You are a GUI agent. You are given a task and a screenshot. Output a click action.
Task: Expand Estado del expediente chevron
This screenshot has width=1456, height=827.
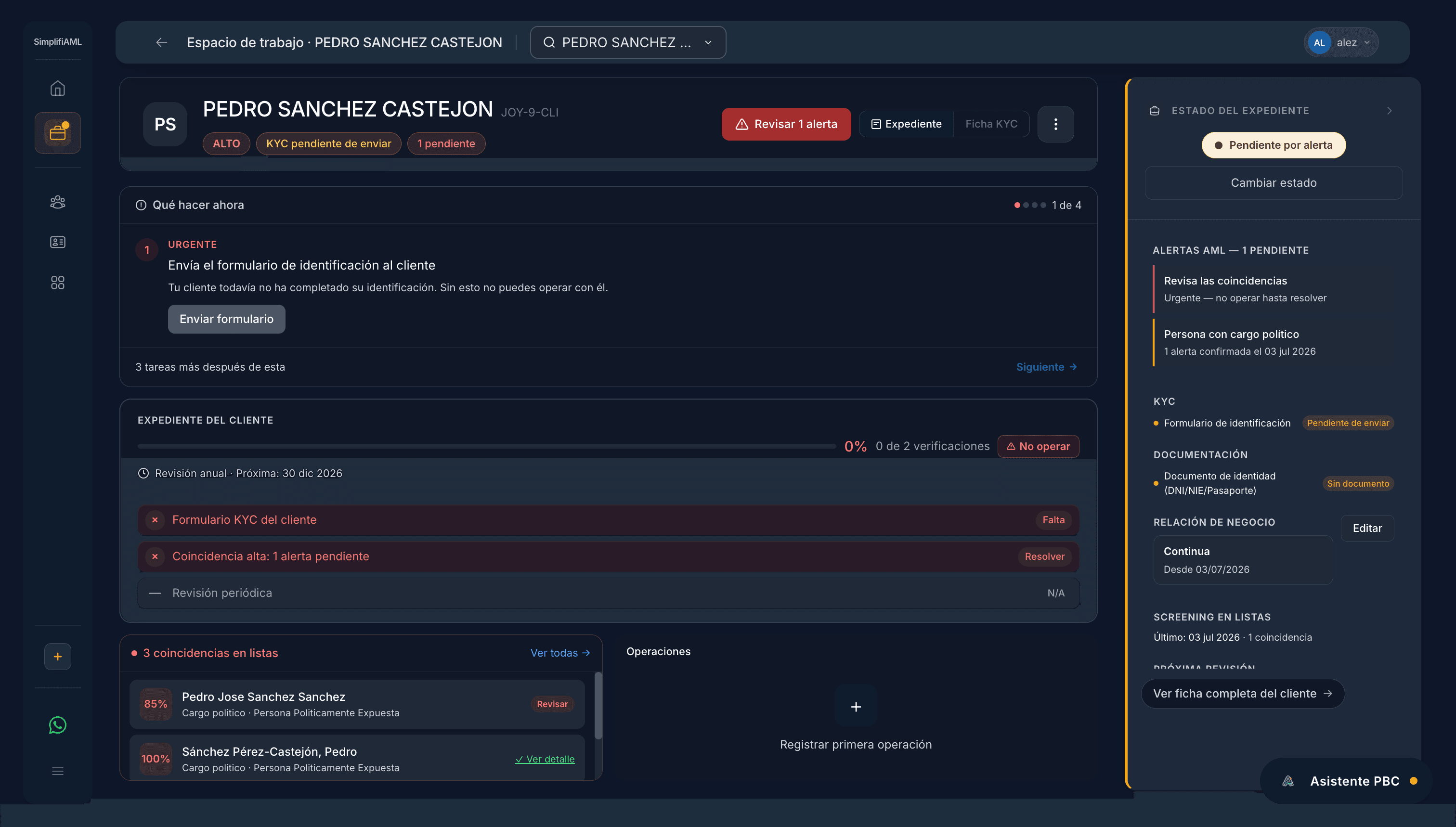tap(1390, 110)
